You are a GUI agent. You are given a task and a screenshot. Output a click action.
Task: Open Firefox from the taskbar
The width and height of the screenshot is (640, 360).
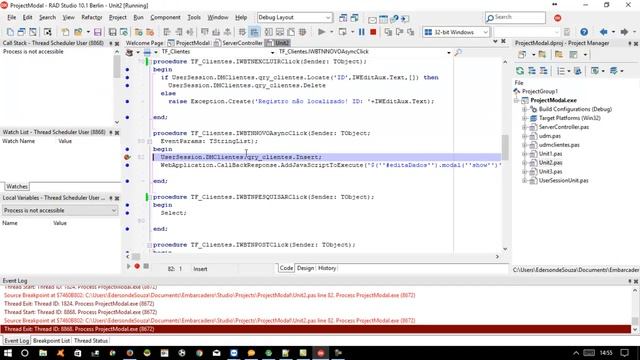[x=130, y=353]
